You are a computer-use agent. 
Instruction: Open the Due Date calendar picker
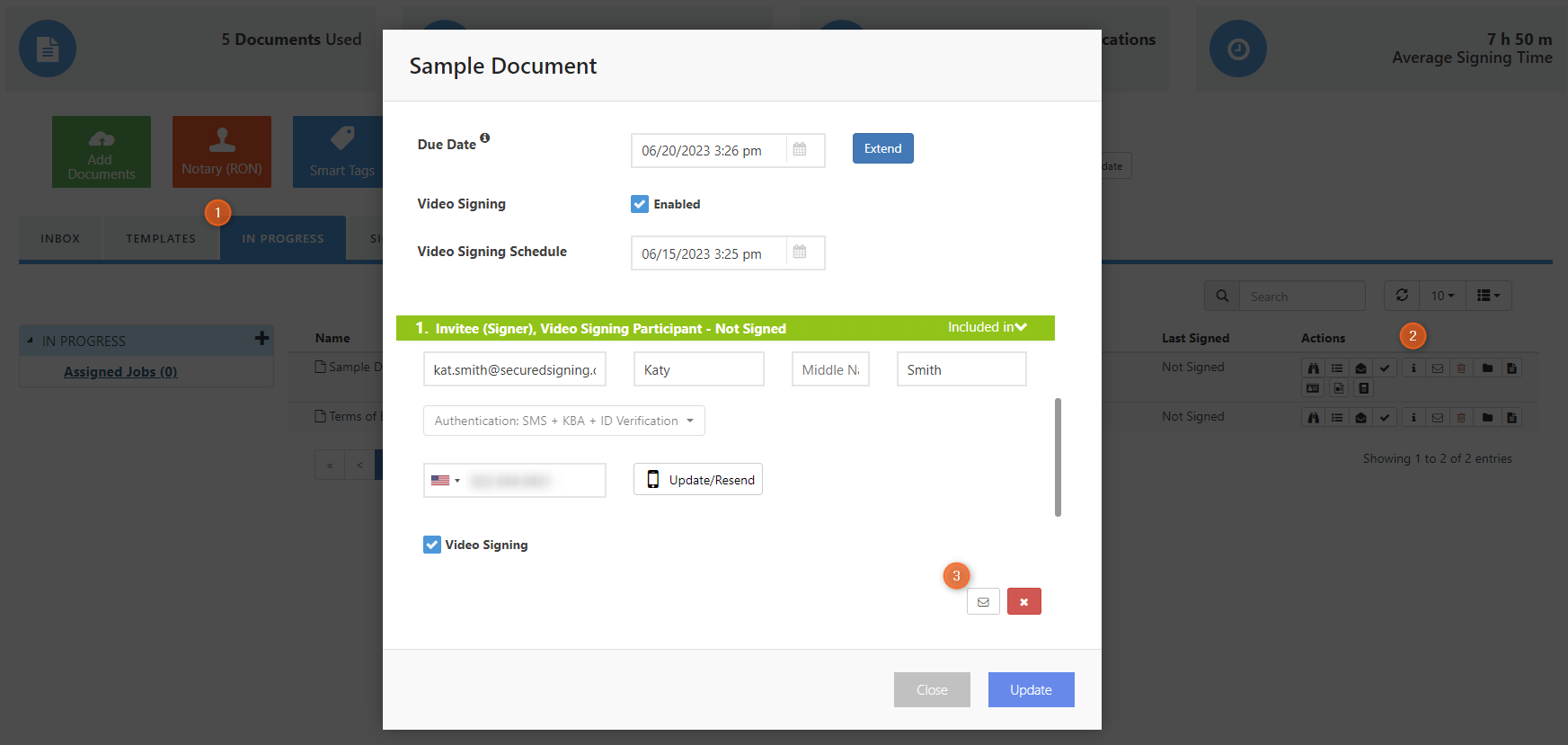click(x=800, y=150)
